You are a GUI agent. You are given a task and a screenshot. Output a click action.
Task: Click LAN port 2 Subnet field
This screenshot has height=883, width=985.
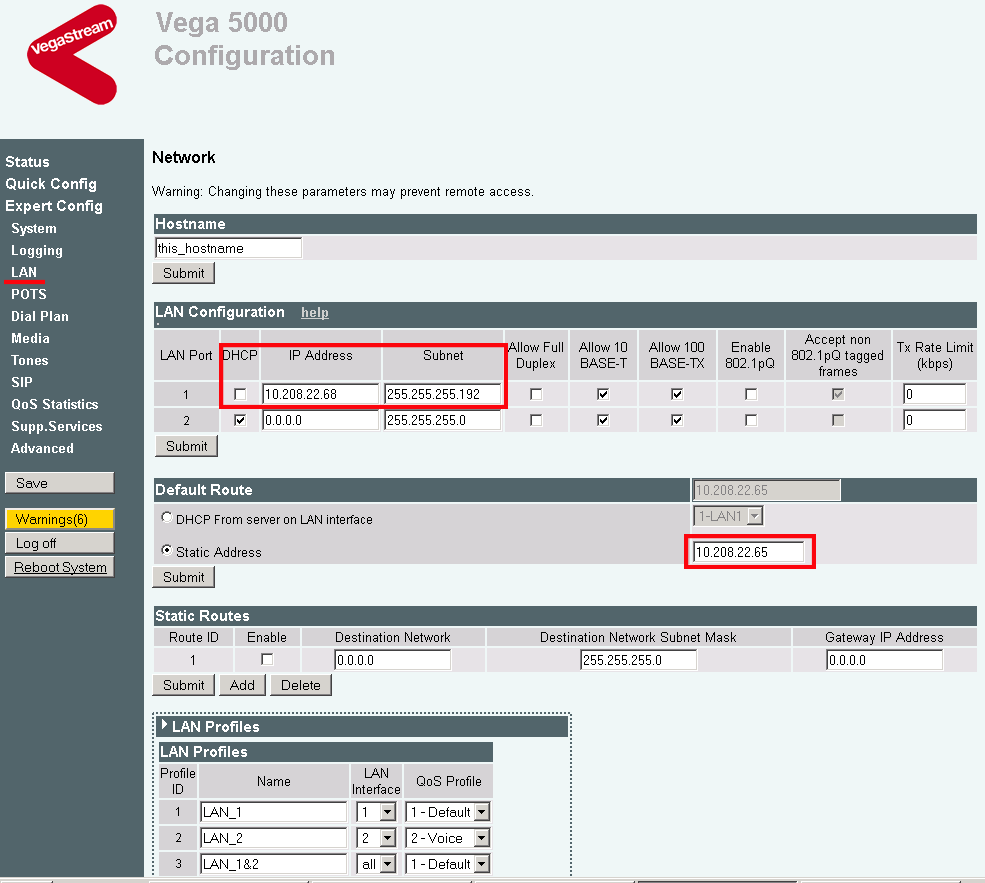(x=442, y=420)
